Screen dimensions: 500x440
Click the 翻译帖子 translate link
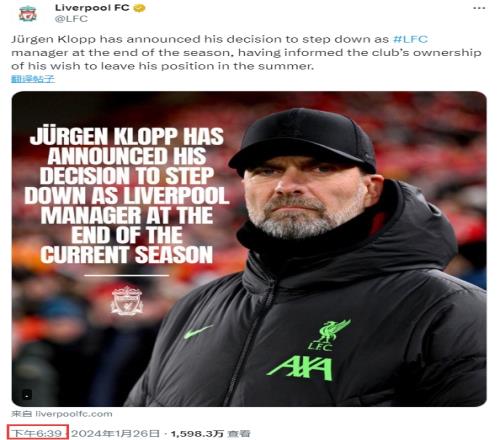(x=33, y=79)
